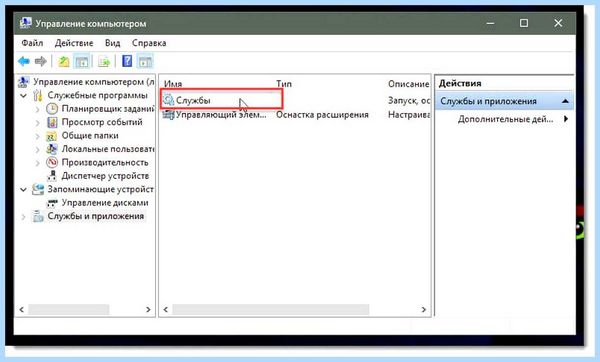Maximize the Управление компьютером window
This screenshot has height=362, width=600.
(x=524, y=23)
